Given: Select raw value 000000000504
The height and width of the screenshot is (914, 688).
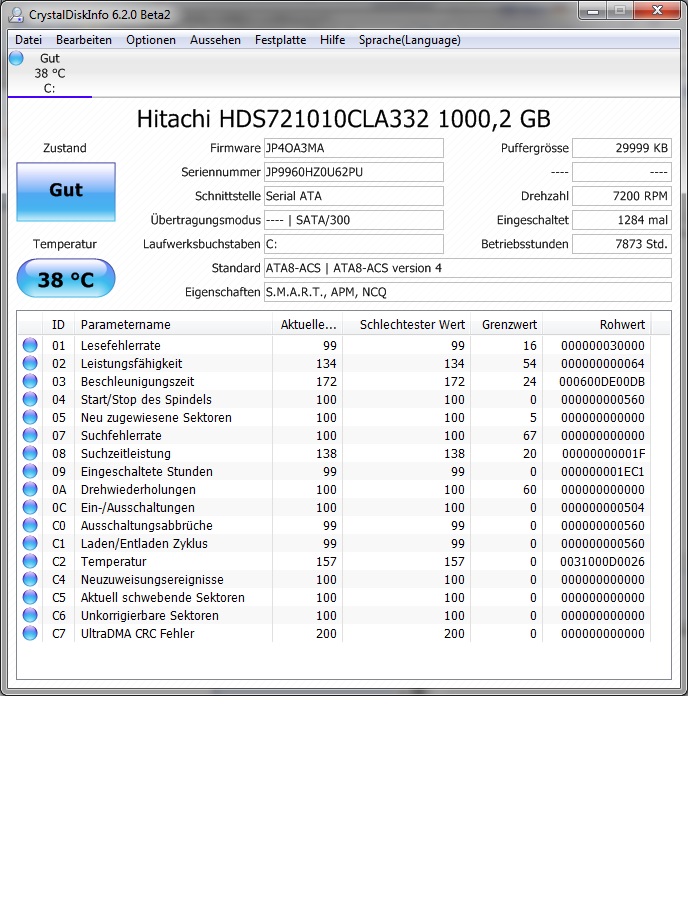Looking at the screenshot, I should (x=603, y=508).
